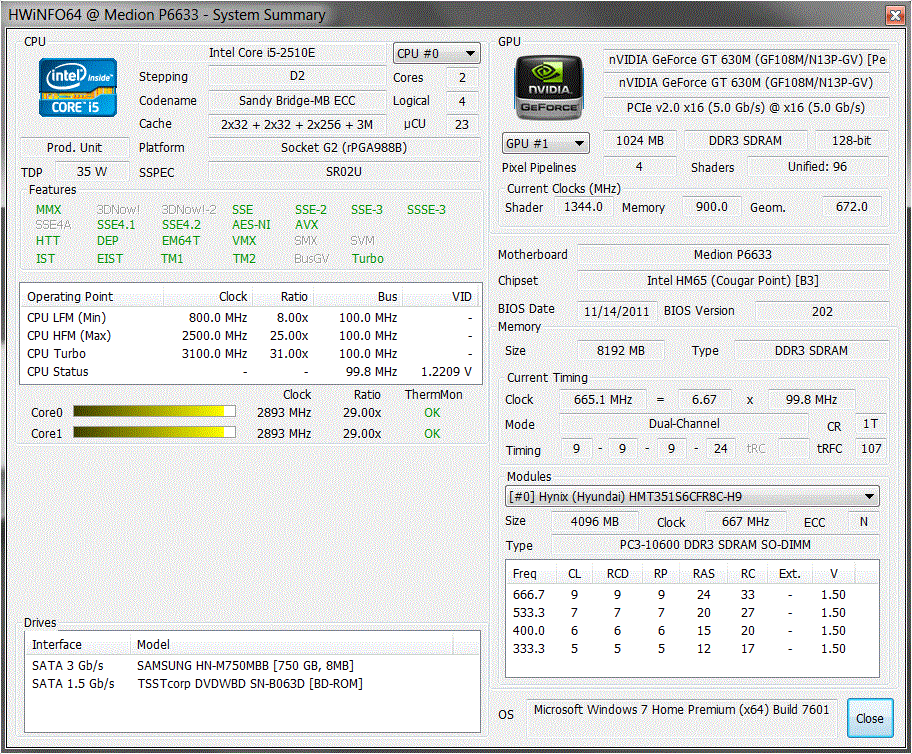
Task: Select the 400.0 frequency timing row
Action: 692,631
